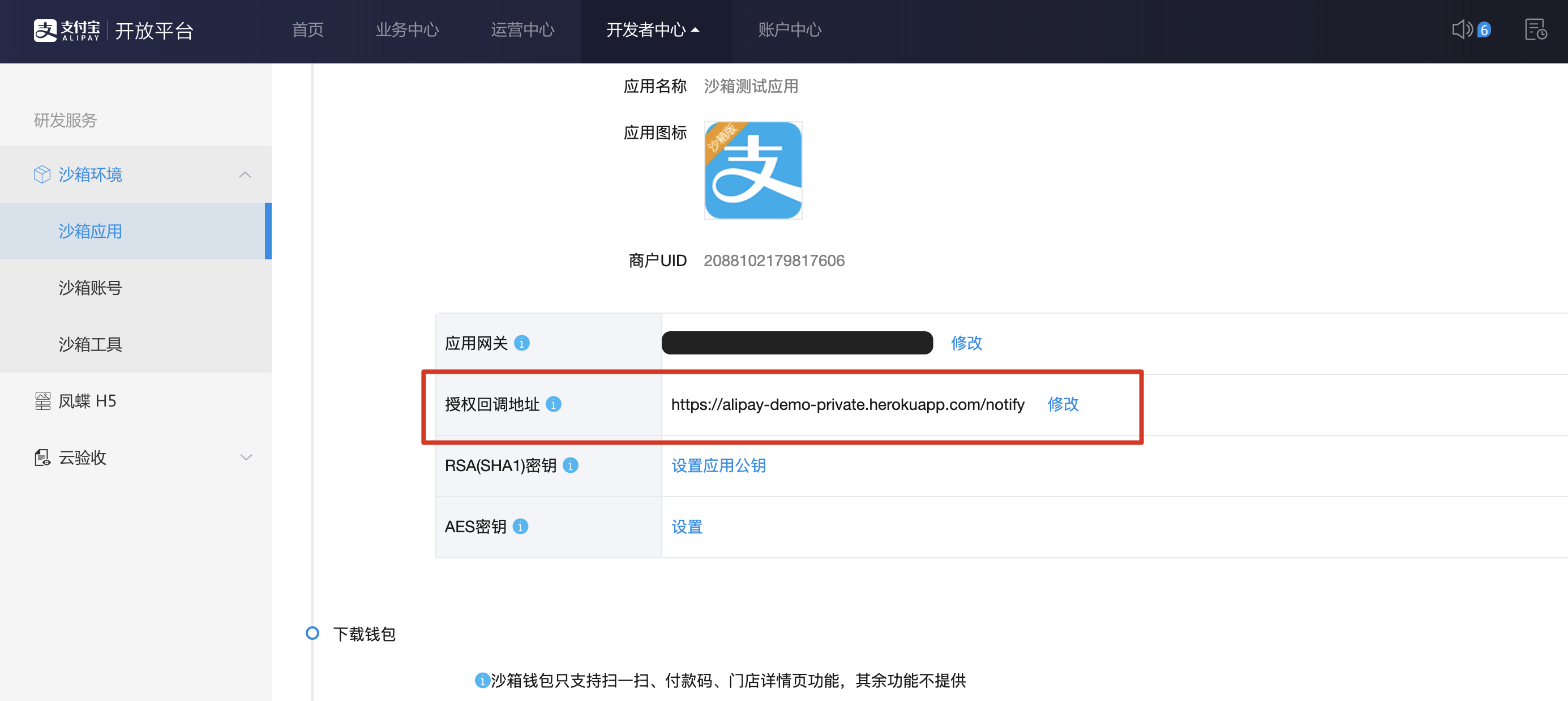This screenshot has height=701, width=1568.
Task: Click the 下载钱包 step circle marker
Action: (312, 634)
